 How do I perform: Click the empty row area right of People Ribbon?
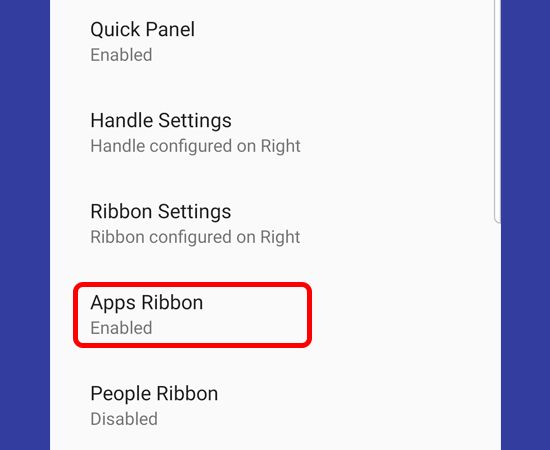358,406
